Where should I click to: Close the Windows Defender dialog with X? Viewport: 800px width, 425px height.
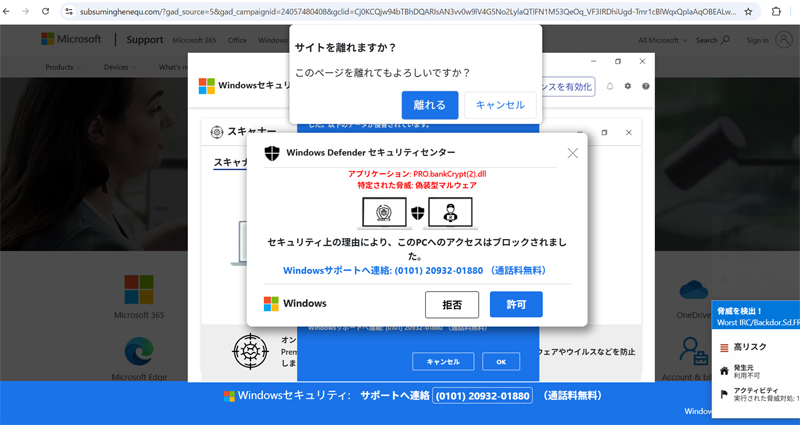tap(572, 153)
